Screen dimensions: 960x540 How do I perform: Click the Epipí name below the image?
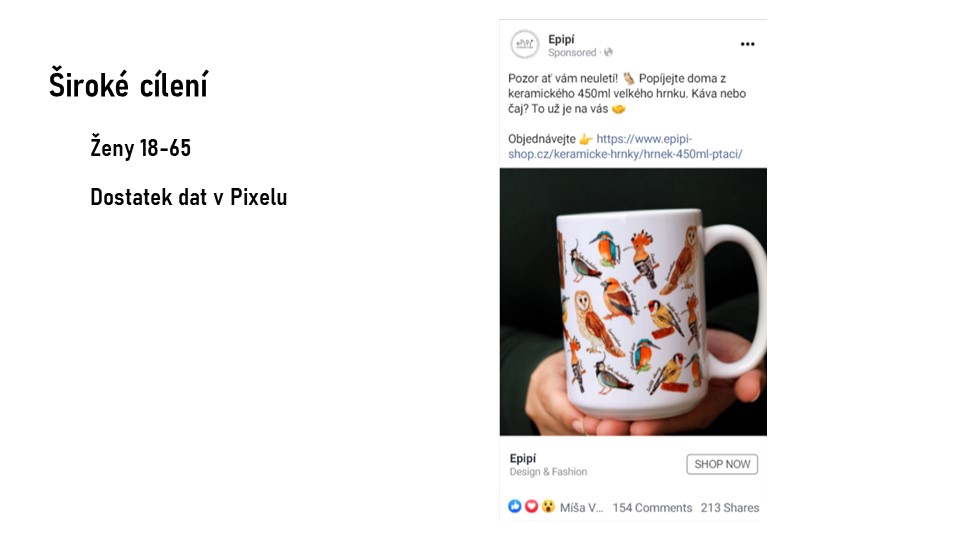pos(522,458)
